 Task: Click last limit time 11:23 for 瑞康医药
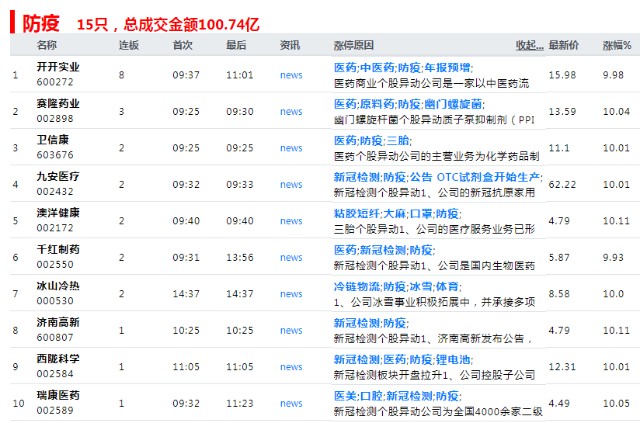pos(240,403)
